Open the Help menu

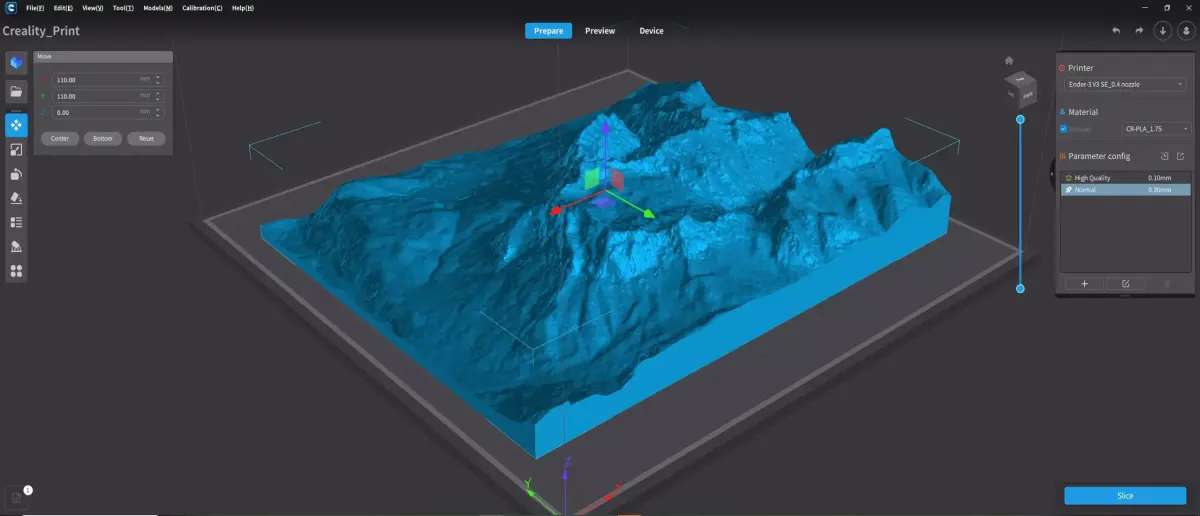(242, 7)
